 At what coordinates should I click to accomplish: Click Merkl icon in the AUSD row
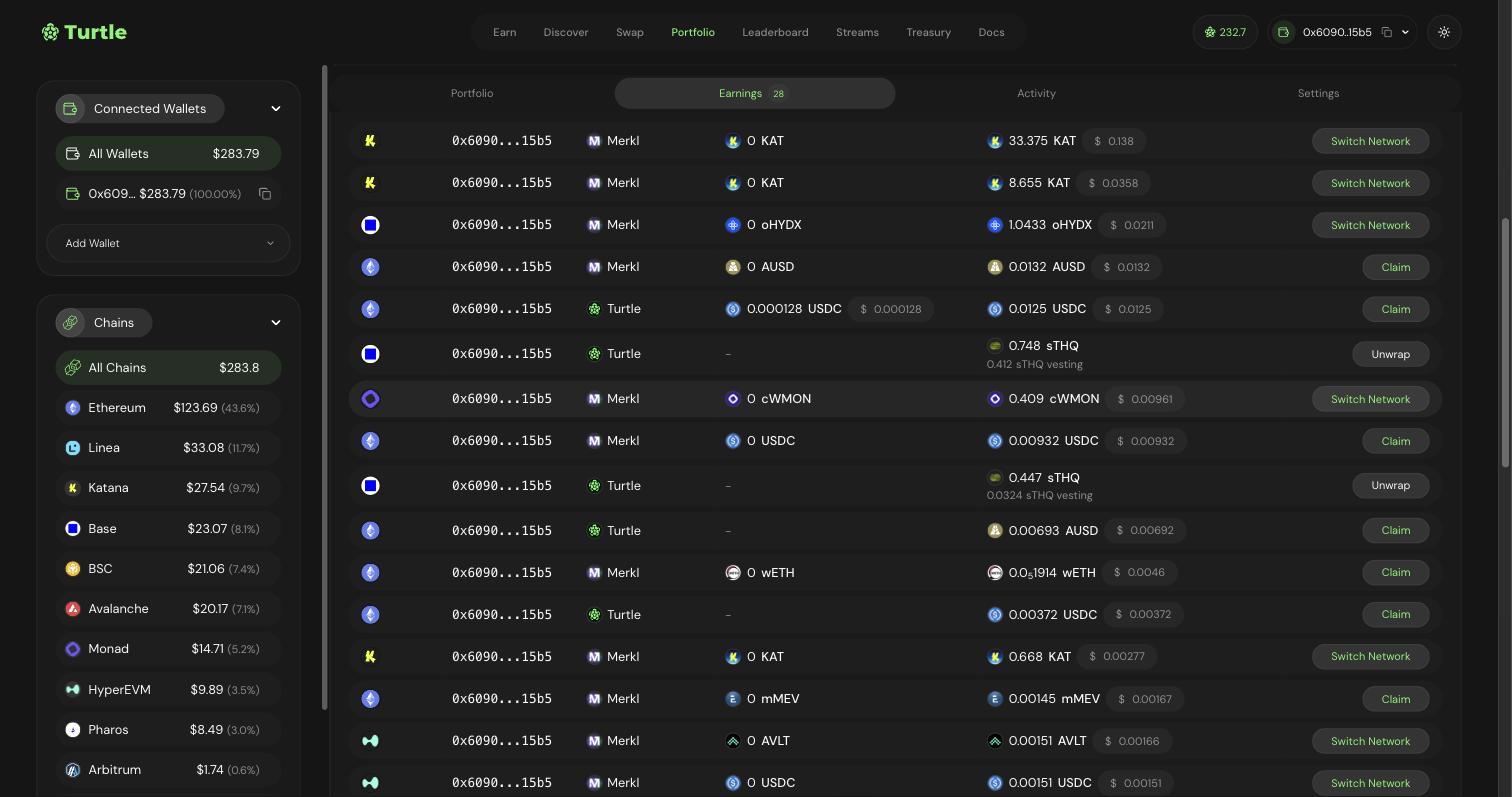(x=594, y=267)
